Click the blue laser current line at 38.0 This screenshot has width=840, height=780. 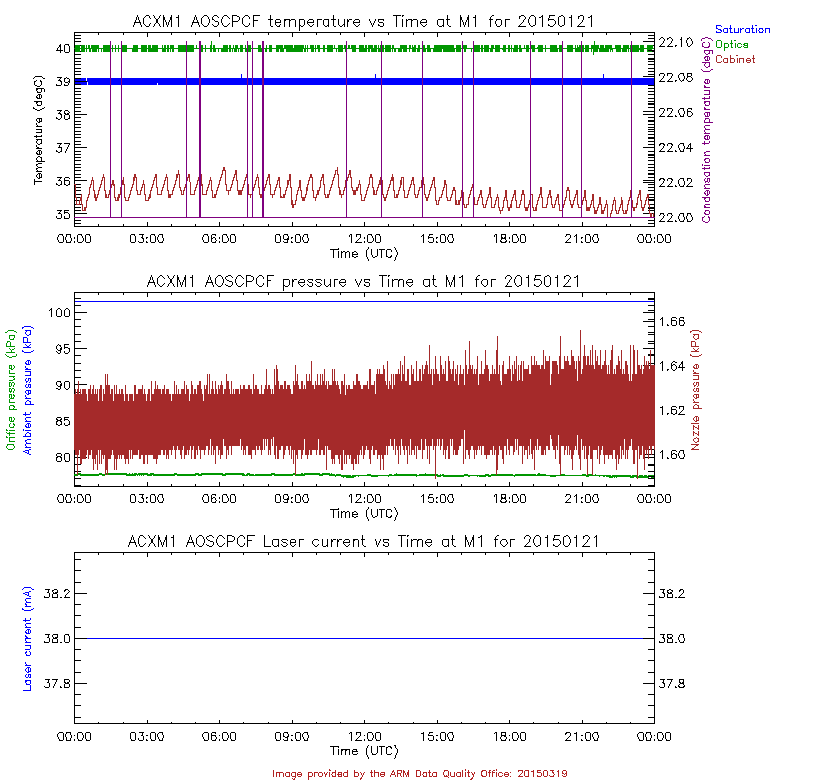coord(364,638)
